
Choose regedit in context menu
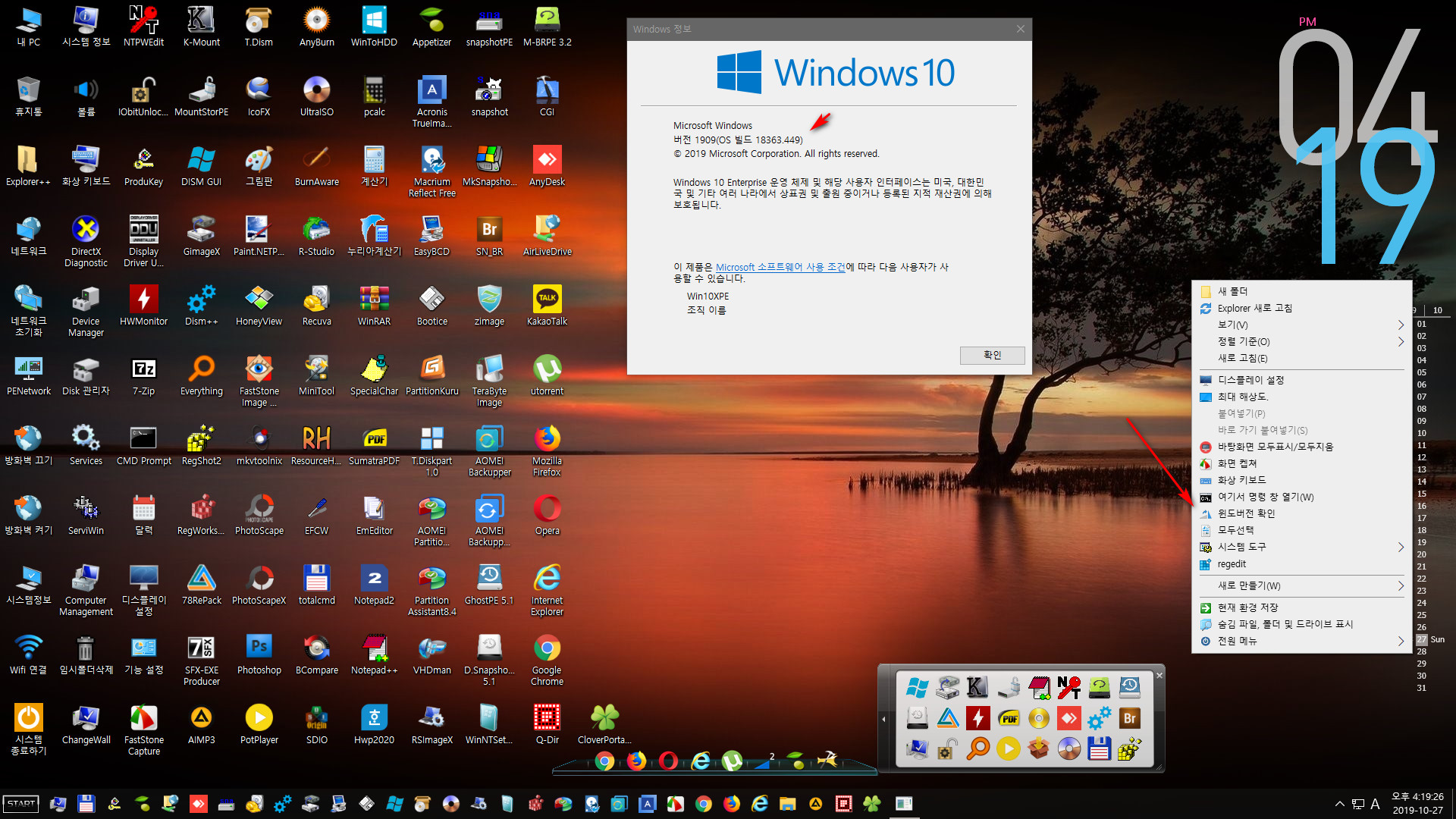(1301, 563)
